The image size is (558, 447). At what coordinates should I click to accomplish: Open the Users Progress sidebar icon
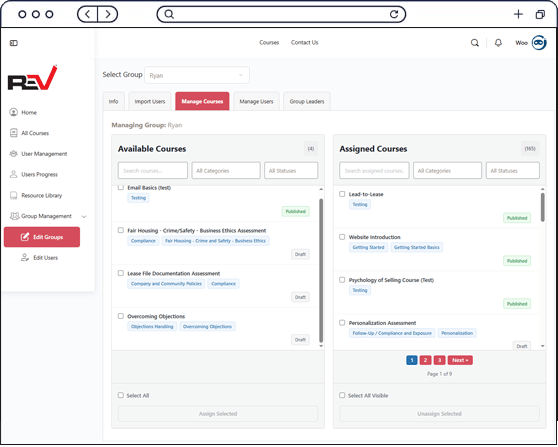pos(14,174)
